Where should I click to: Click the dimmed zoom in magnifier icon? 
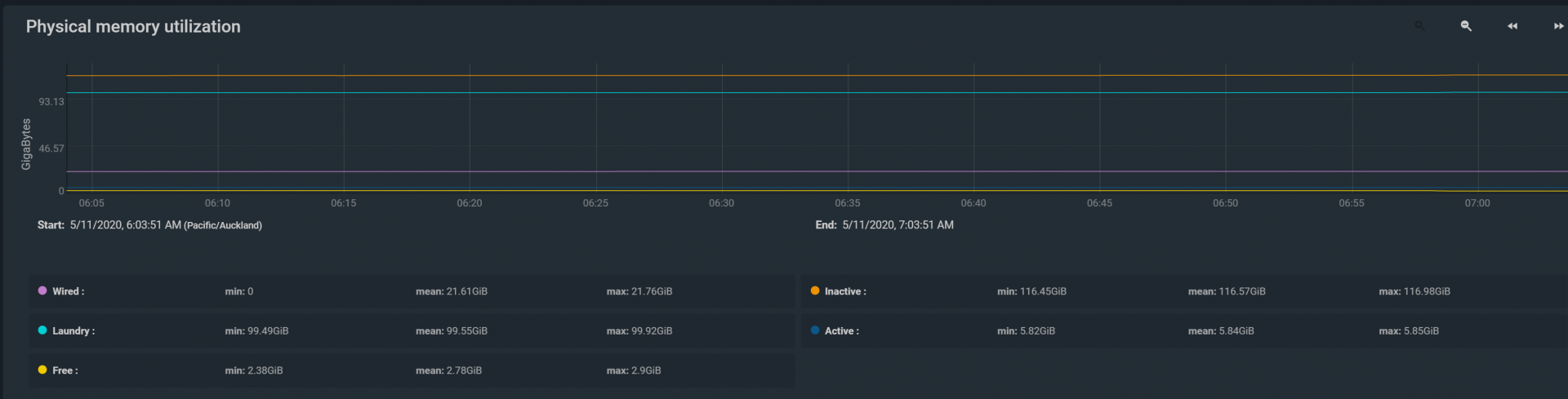tap(1419, 26)
